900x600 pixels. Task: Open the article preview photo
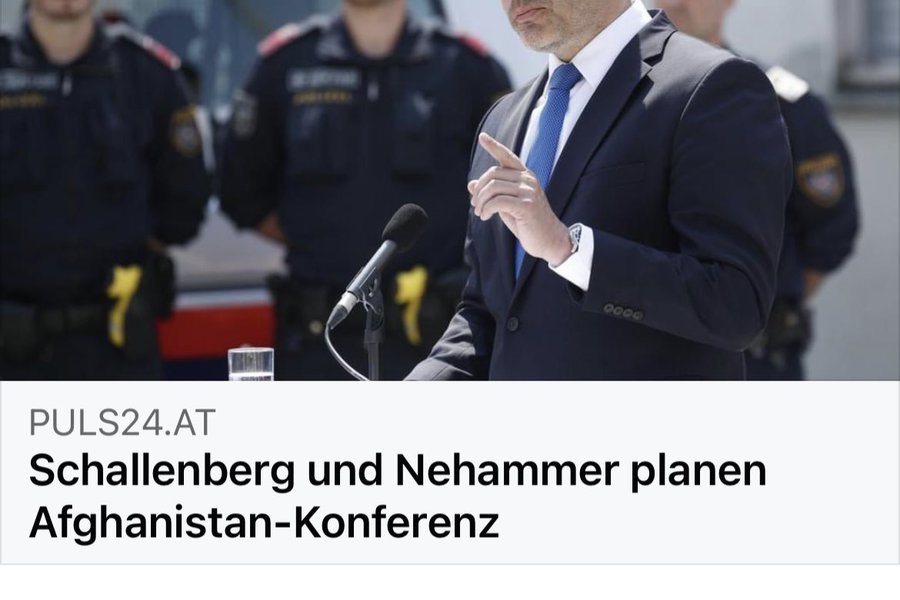click(450, 190)
